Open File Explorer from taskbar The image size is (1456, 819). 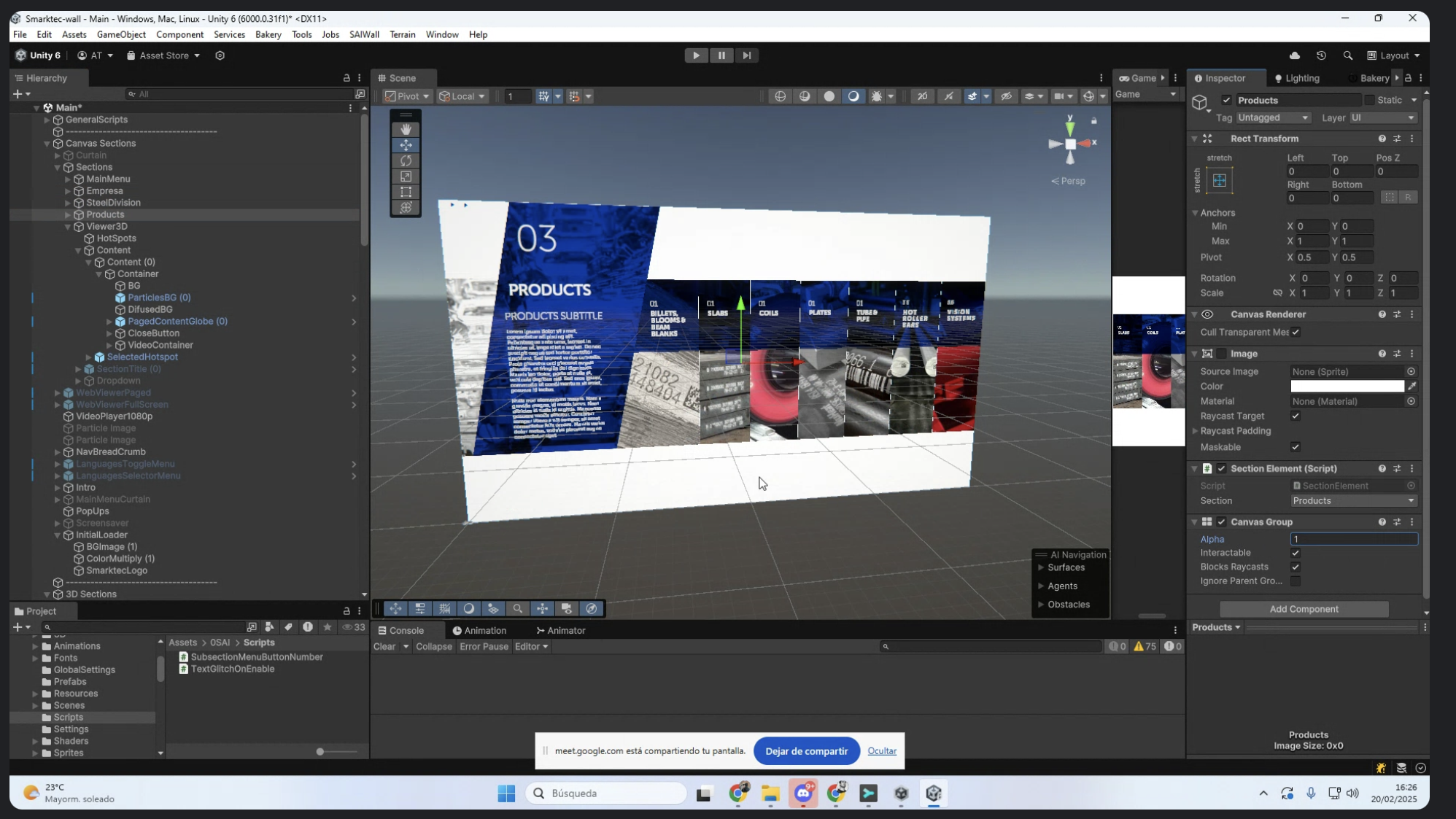point(770,793)
